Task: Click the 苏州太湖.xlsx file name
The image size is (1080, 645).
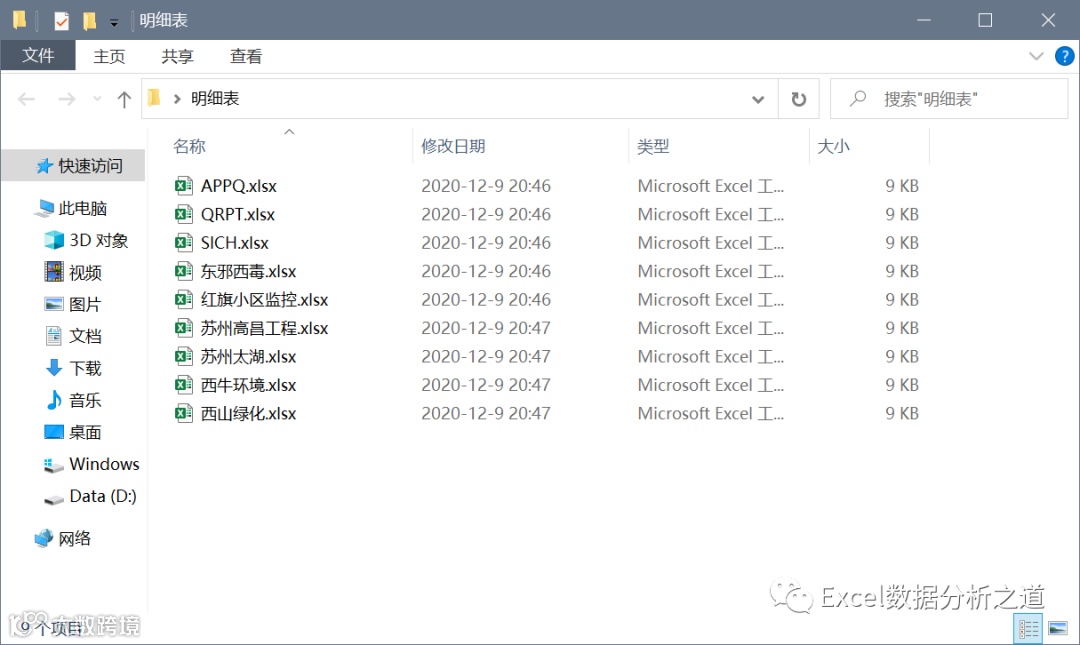Action: [x=249, y=357]
